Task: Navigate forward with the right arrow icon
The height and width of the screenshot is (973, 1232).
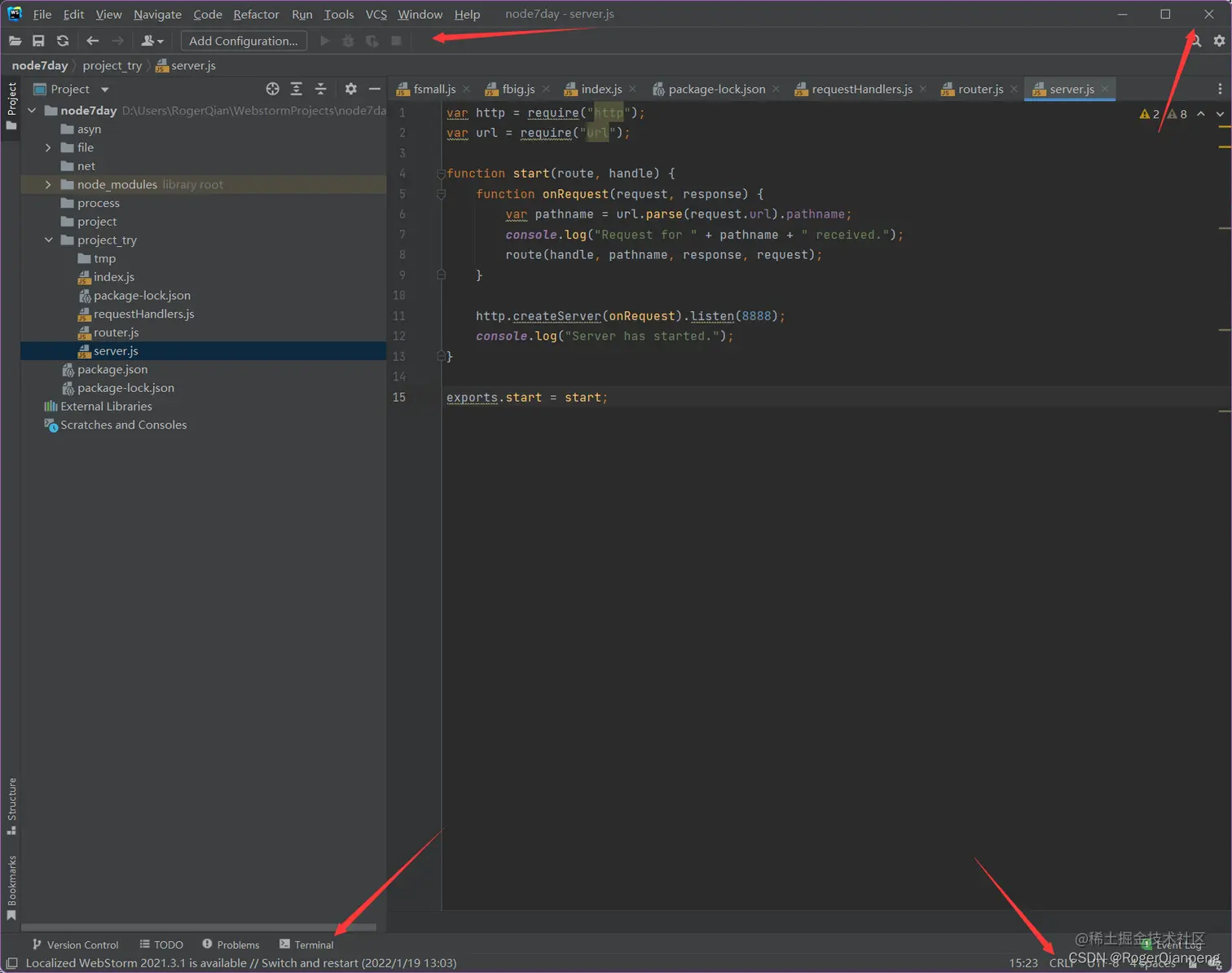Action: tap(118, 41)
